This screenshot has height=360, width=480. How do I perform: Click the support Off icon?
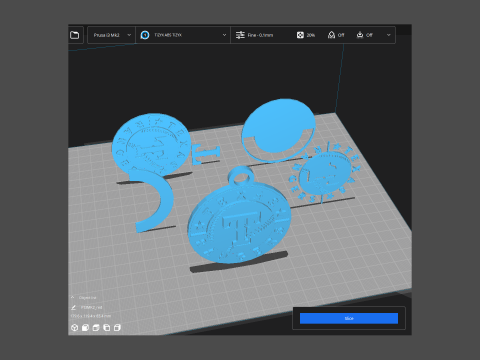(331, 35)
